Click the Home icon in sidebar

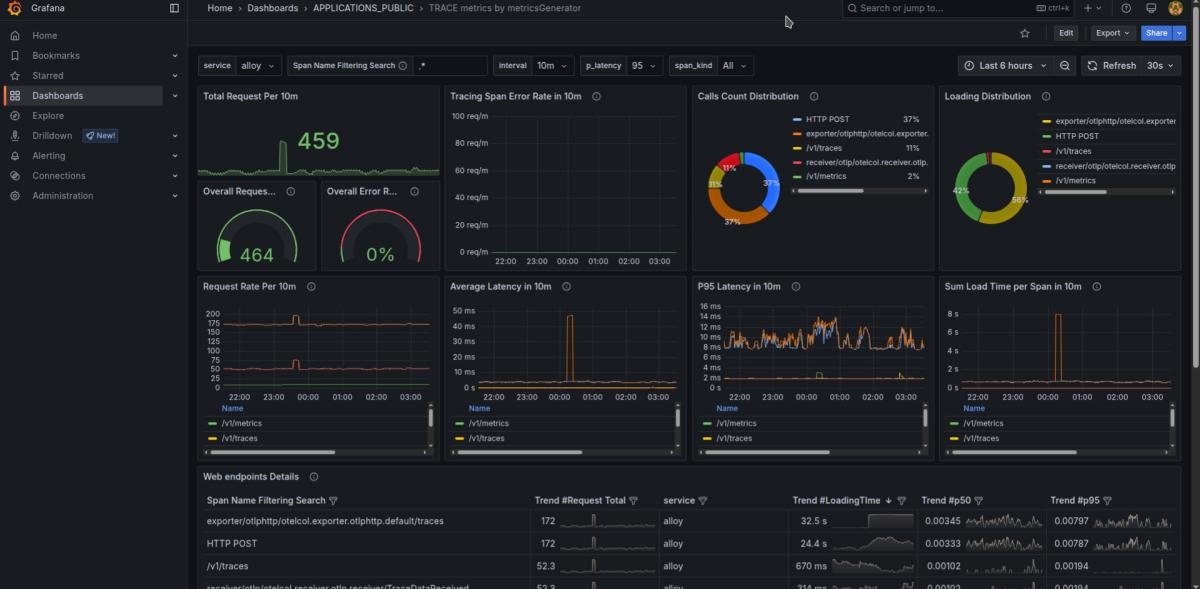15,36
